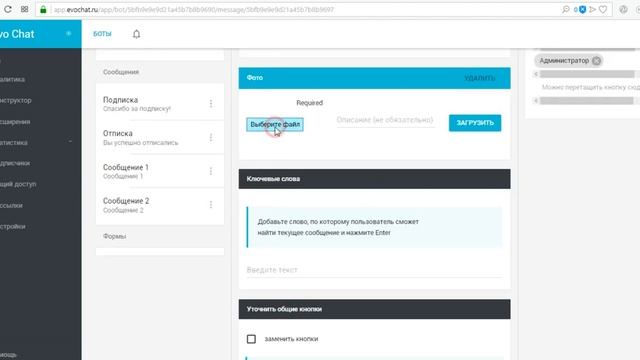Click the magnifier zoom icon in address bar
The image size is (640, 360).
click(566, 9)
